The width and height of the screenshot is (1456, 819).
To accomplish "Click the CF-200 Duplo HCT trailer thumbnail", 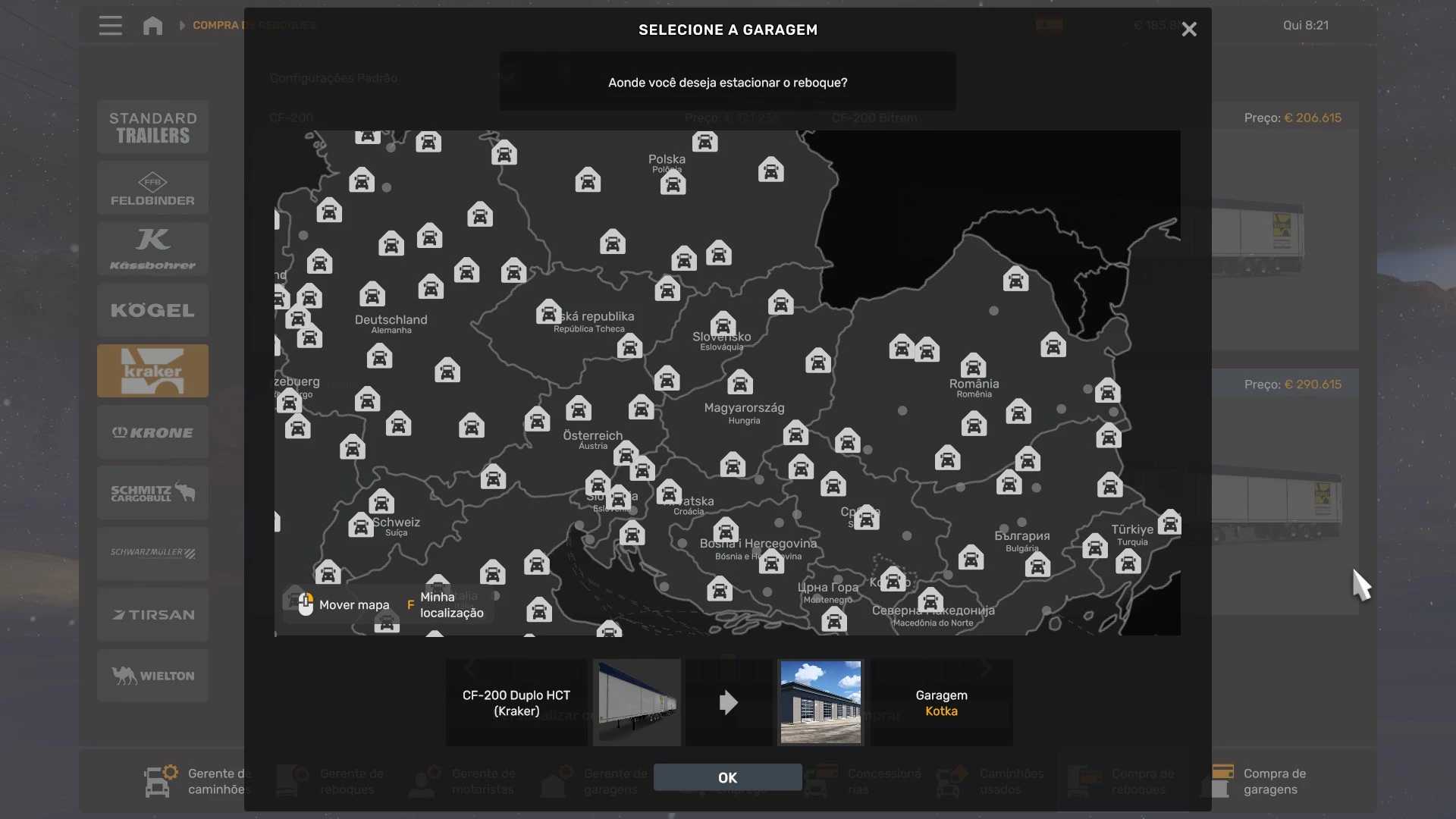I will (637, 702).
